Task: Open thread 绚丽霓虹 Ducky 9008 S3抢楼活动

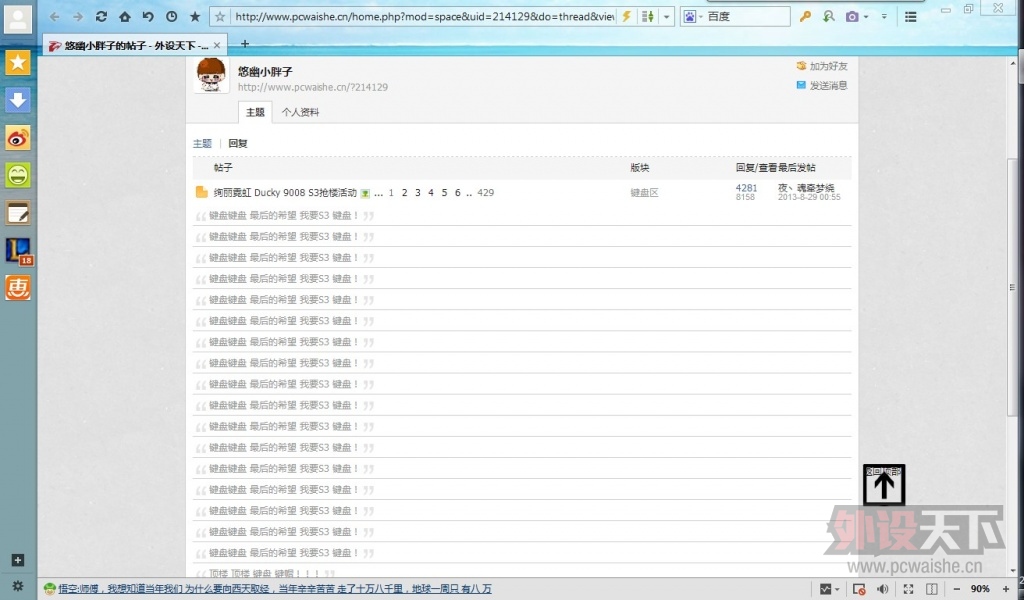Action: pos(285,193)
